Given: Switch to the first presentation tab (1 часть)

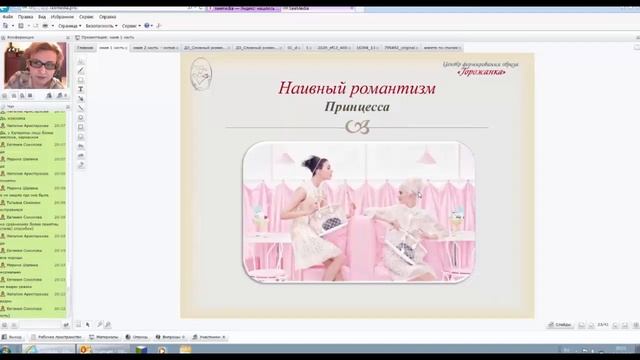Looking at the screenshot, I should tap(113, 48).
